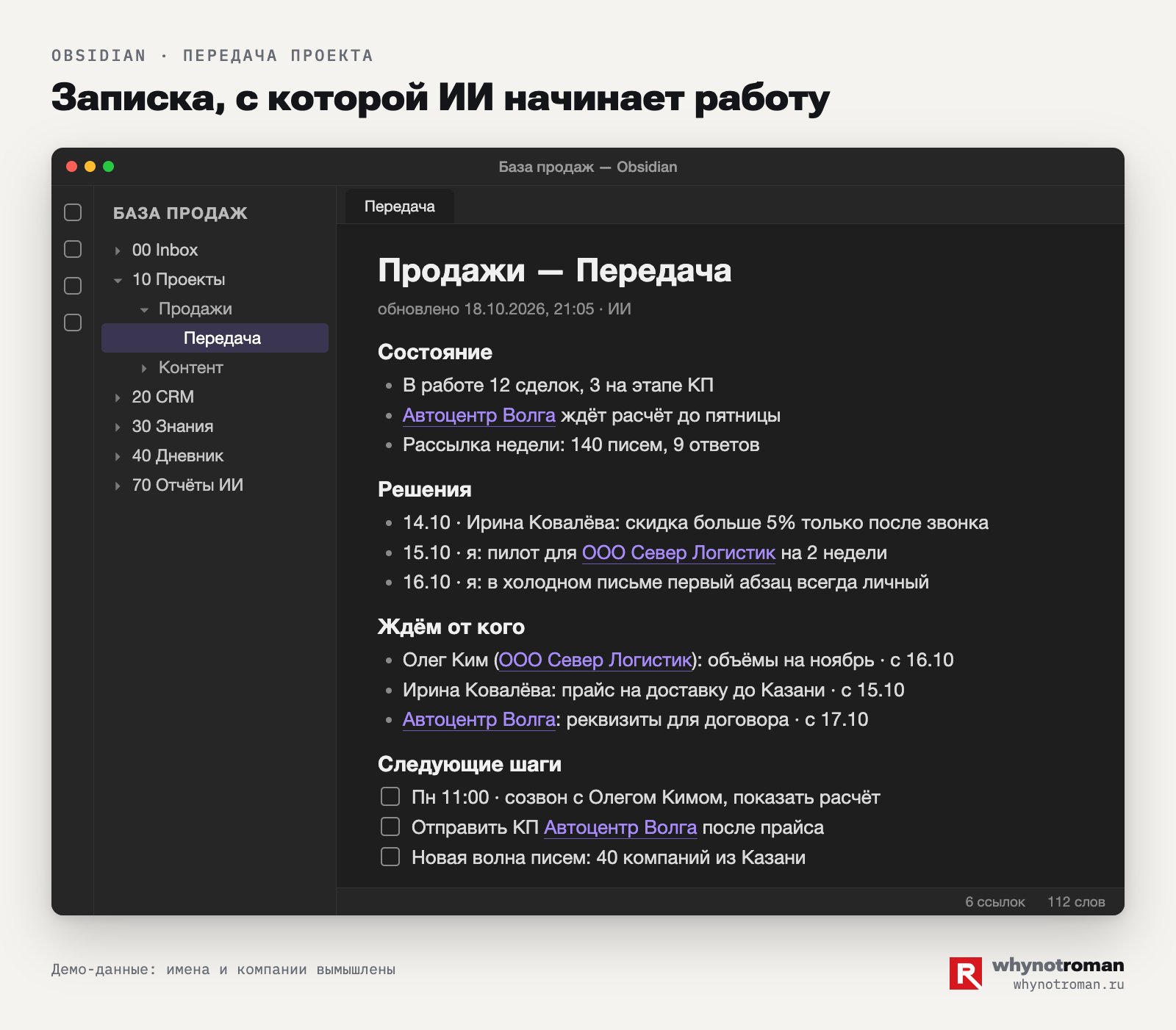Screen dimensions: 1176x1030
Task: Select the Продажи folder name
Action: (x=196, y=309)
